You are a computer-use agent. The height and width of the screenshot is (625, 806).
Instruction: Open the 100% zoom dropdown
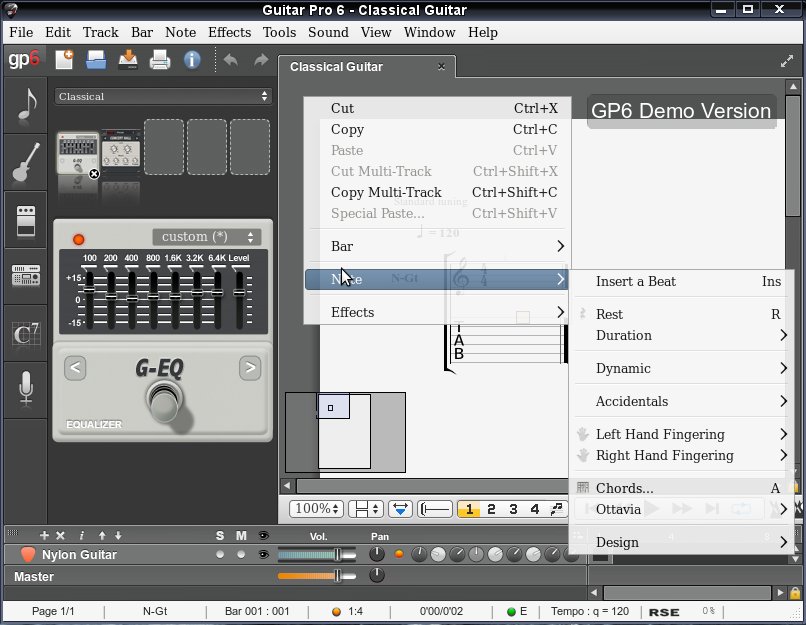[x=317, y=509]
